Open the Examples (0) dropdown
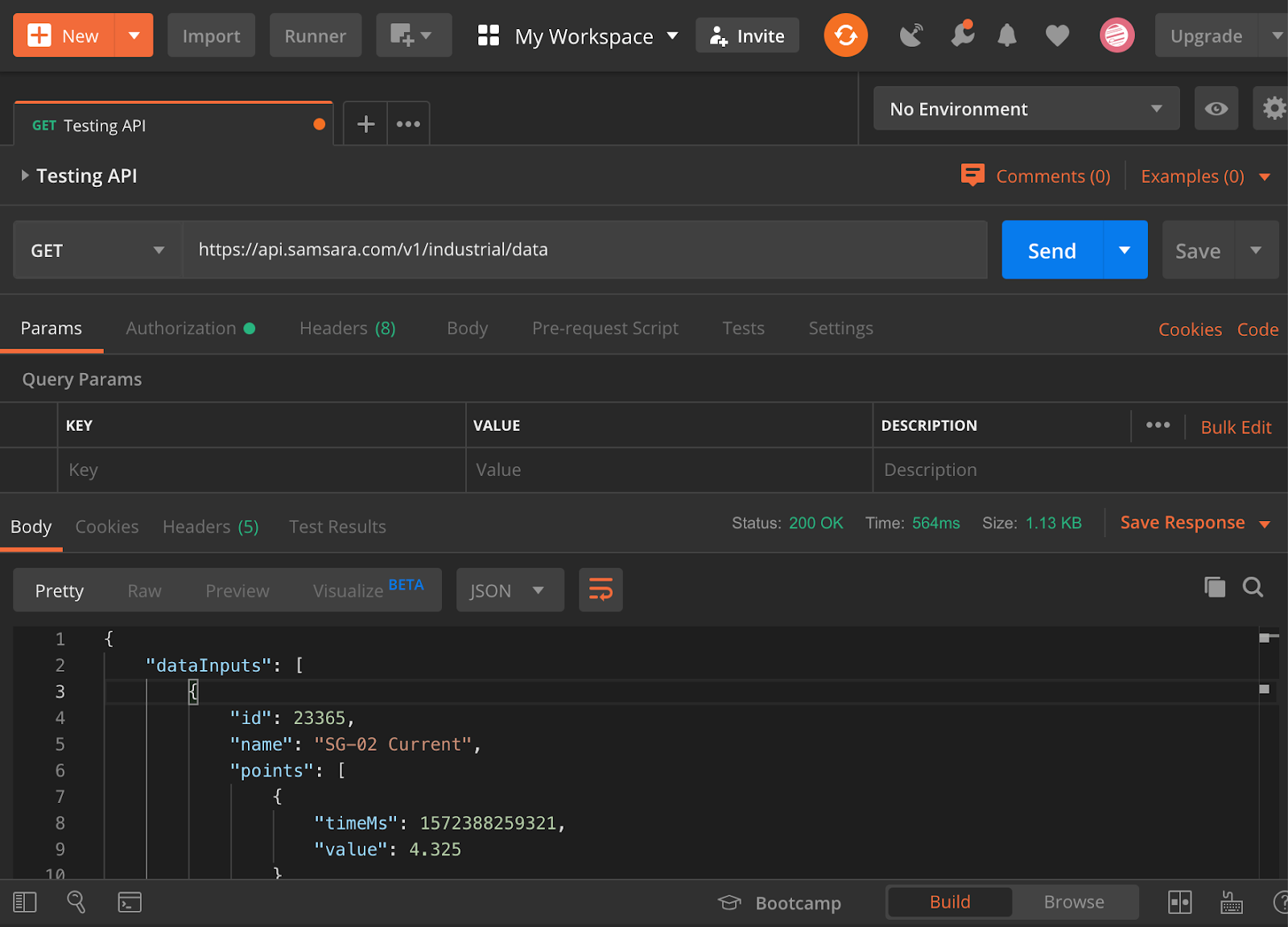 coord(1205,176)
